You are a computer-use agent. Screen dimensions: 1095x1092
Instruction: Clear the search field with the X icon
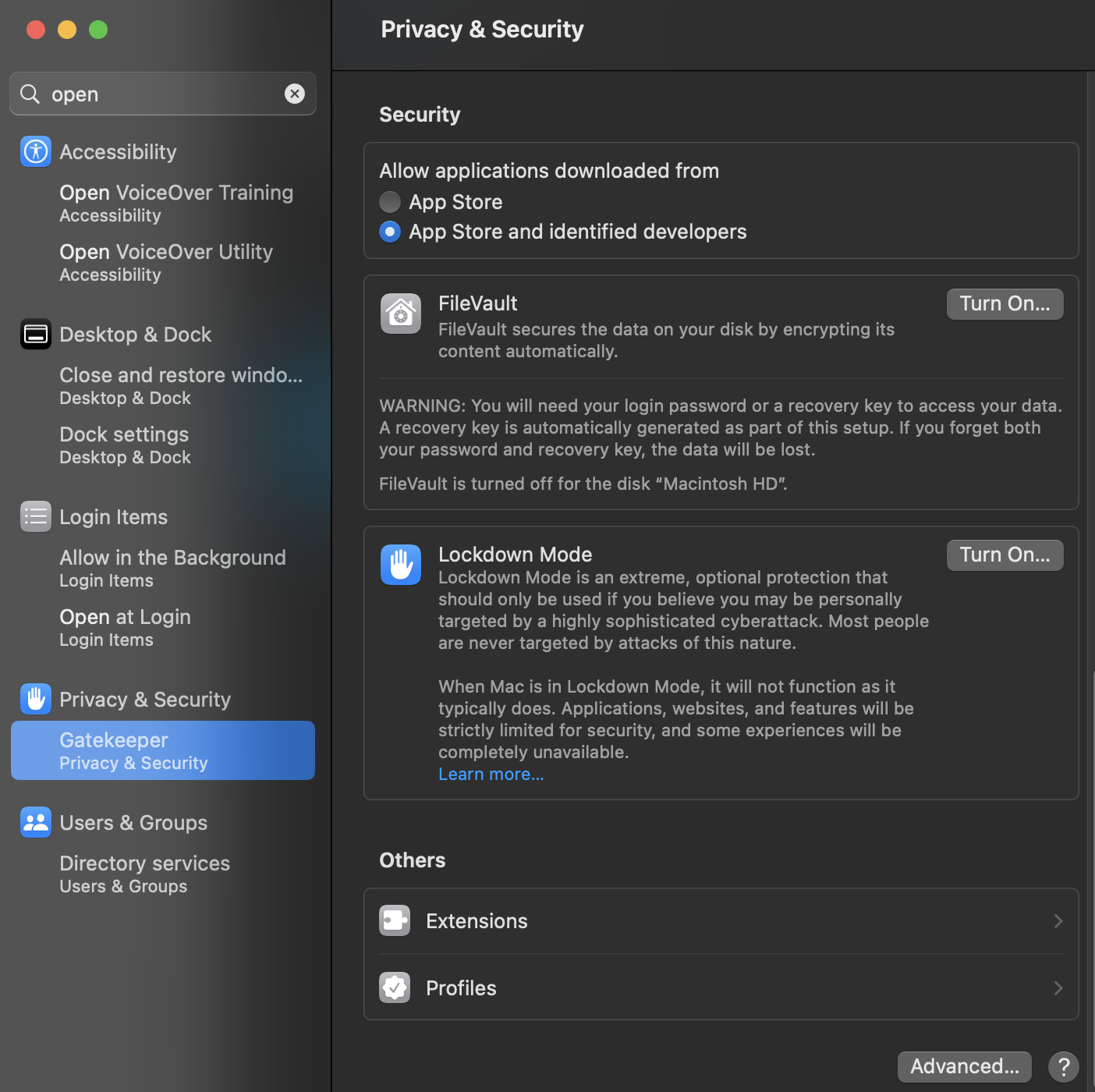[295, 94]
